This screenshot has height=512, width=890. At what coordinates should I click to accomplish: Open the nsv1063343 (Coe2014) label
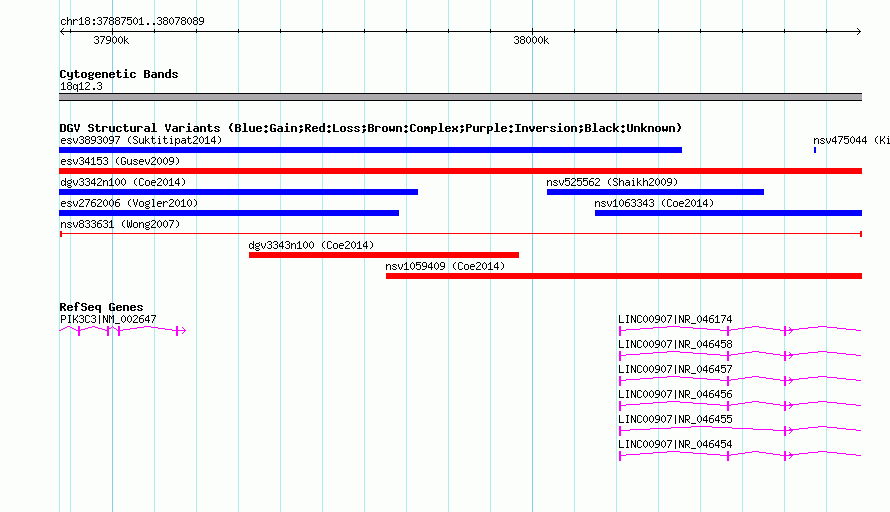click(x=654, y=203)
